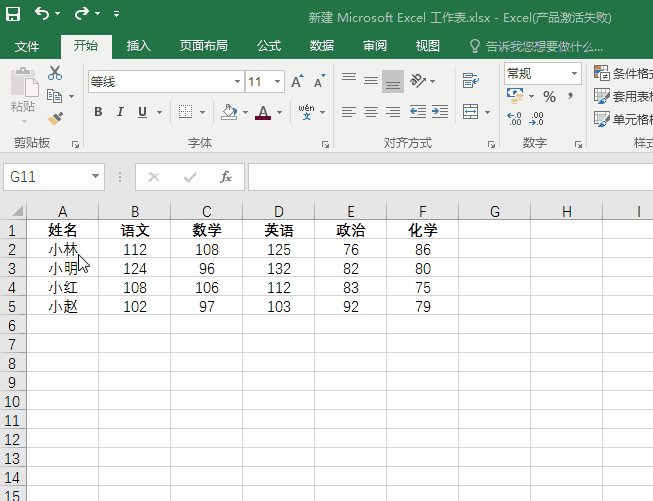
Task: Click the wén phonetic guide icon
Action: [307, 112]
